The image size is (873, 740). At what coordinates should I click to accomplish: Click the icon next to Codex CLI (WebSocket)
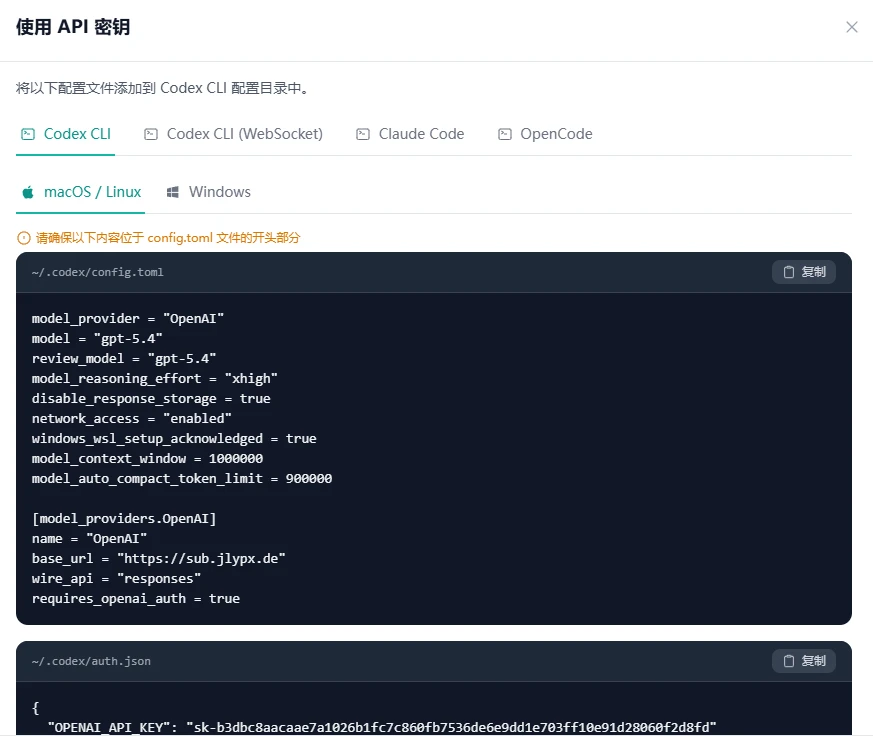(x=151, y=133)
